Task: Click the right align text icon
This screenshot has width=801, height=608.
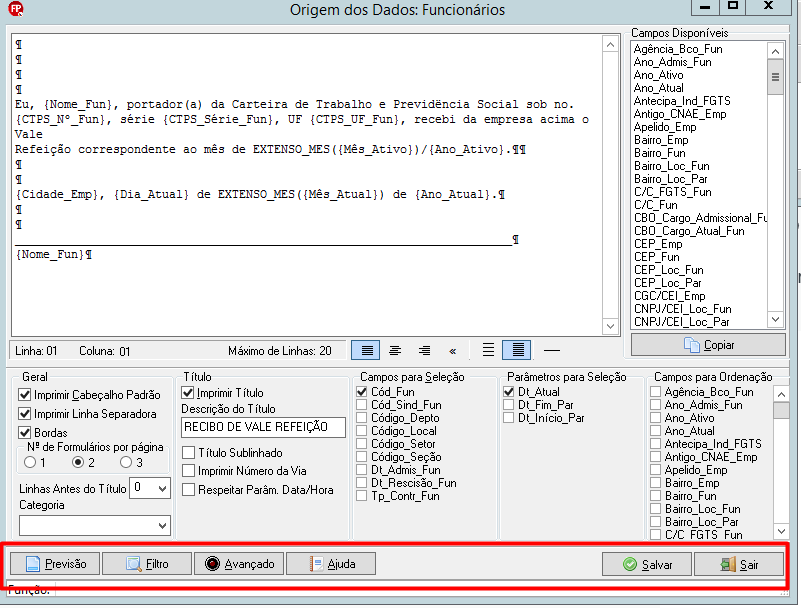Action: 424,350
